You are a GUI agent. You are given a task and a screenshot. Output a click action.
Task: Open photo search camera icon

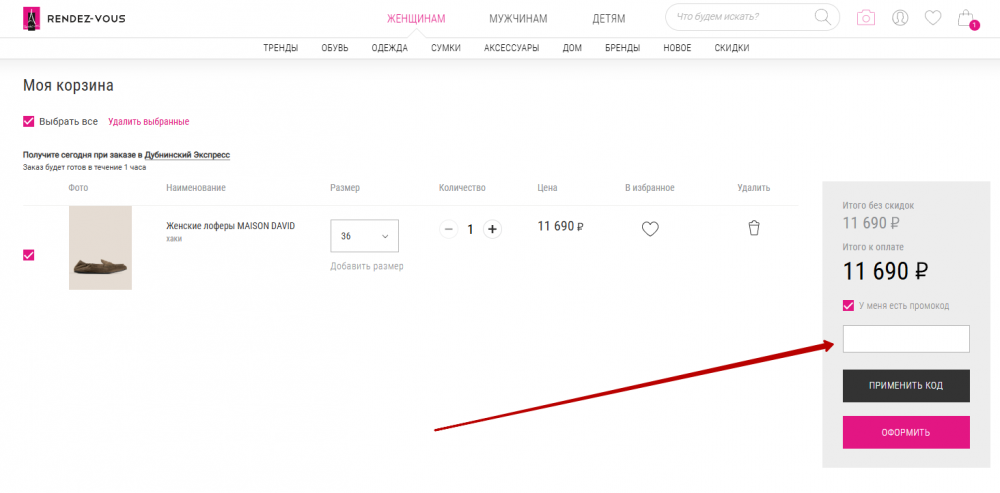[866, 18]
